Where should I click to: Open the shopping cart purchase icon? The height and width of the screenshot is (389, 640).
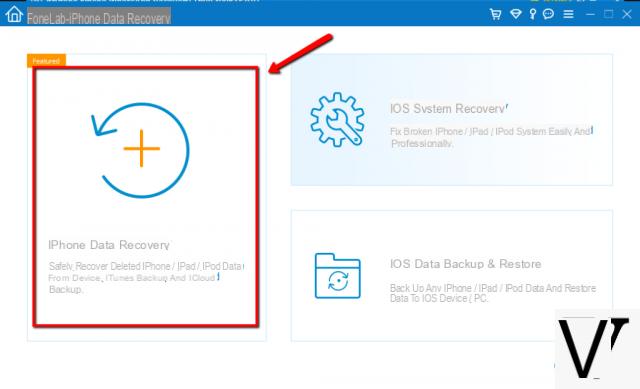pos(496,14)
